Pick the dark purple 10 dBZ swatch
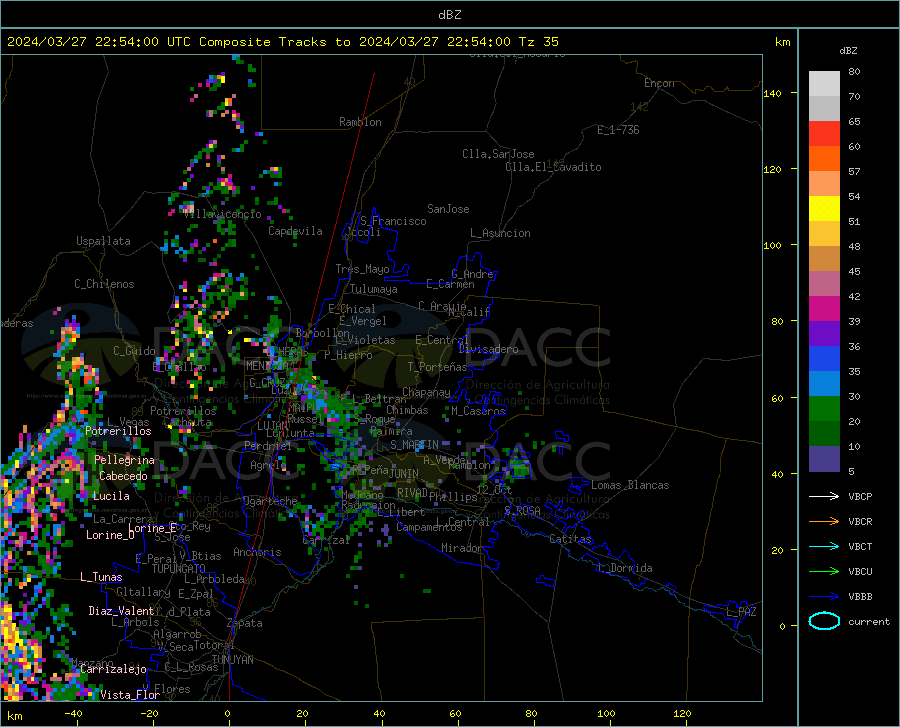This screenshot has width=900, height=727. (824, 459)
